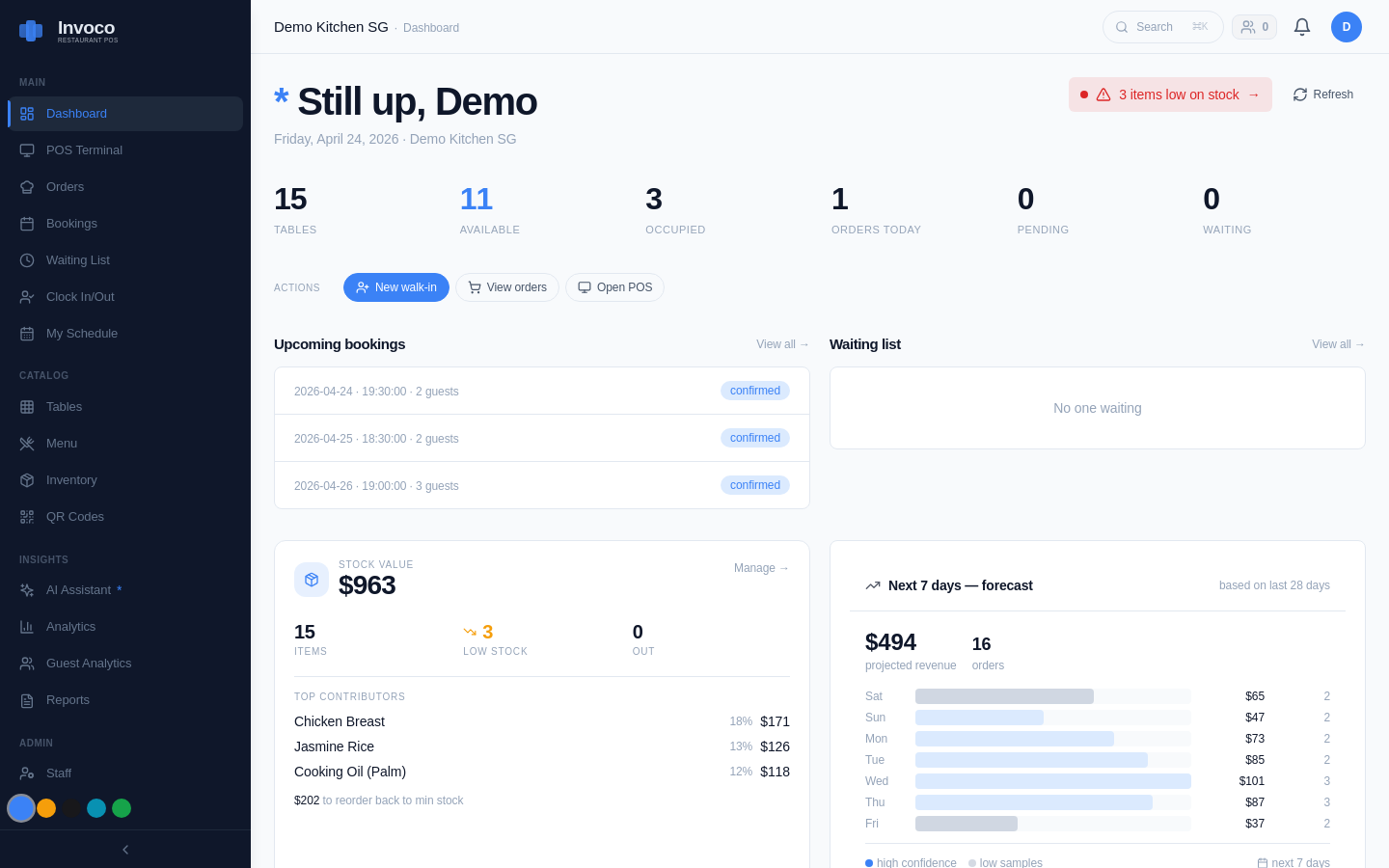
Task: Open the Clock In/Out page
Action: (79, 296)
